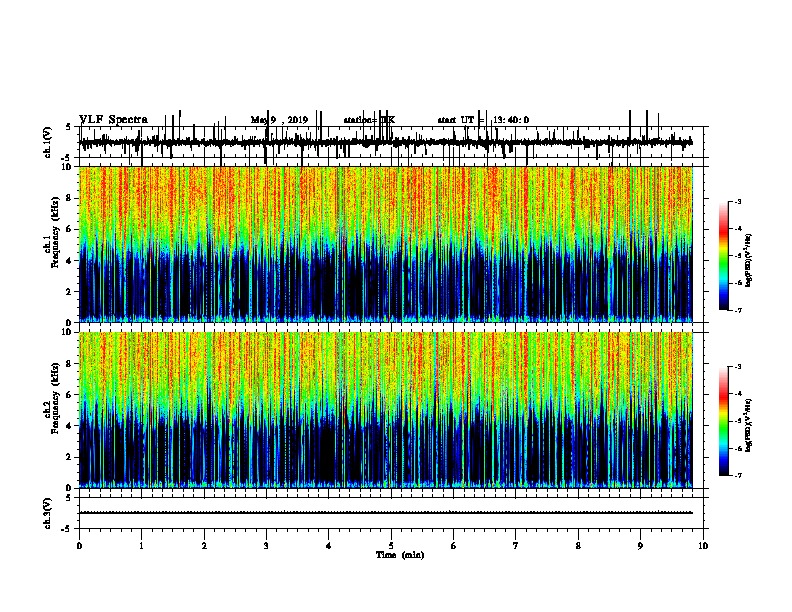Click the ch.2 "Frequency (kHz)" axis label
The image size is (792, 612).
(55, 398)
